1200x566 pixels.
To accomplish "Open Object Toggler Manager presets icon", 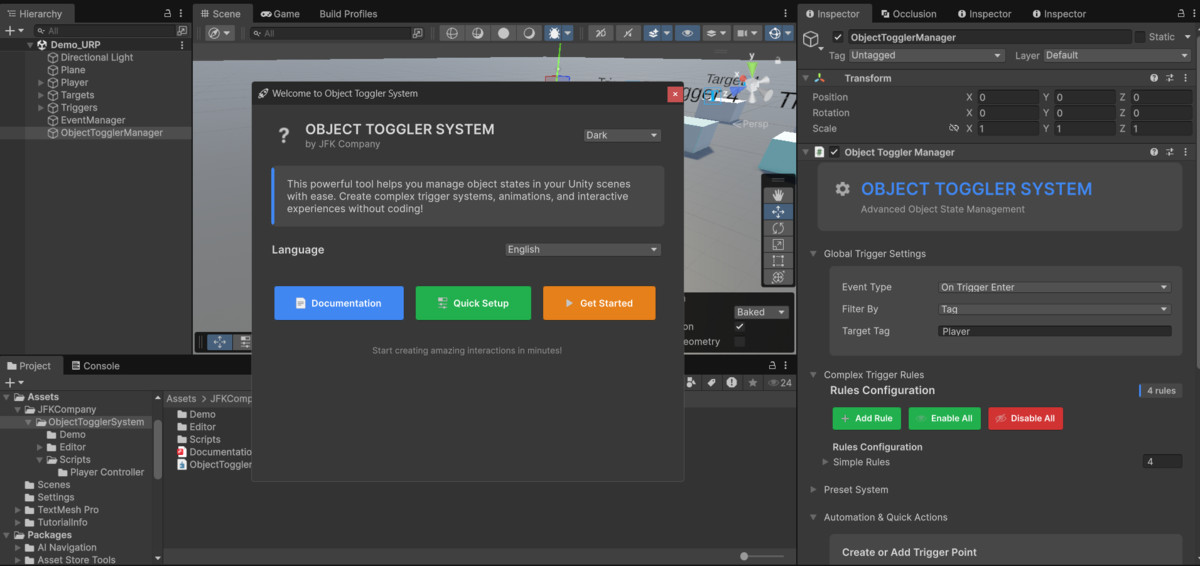I will pos(1170,152).
